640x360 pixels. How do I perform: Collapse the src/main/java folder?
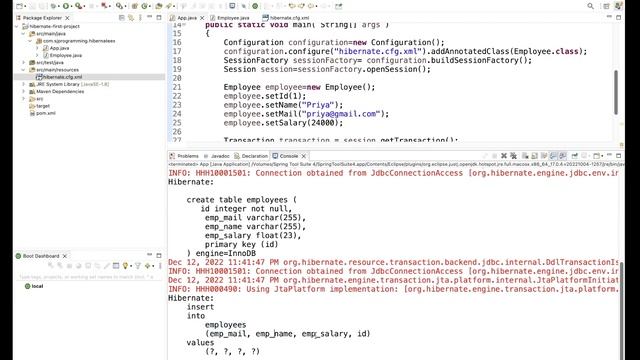pyautogui.click(x=24, y=33)
